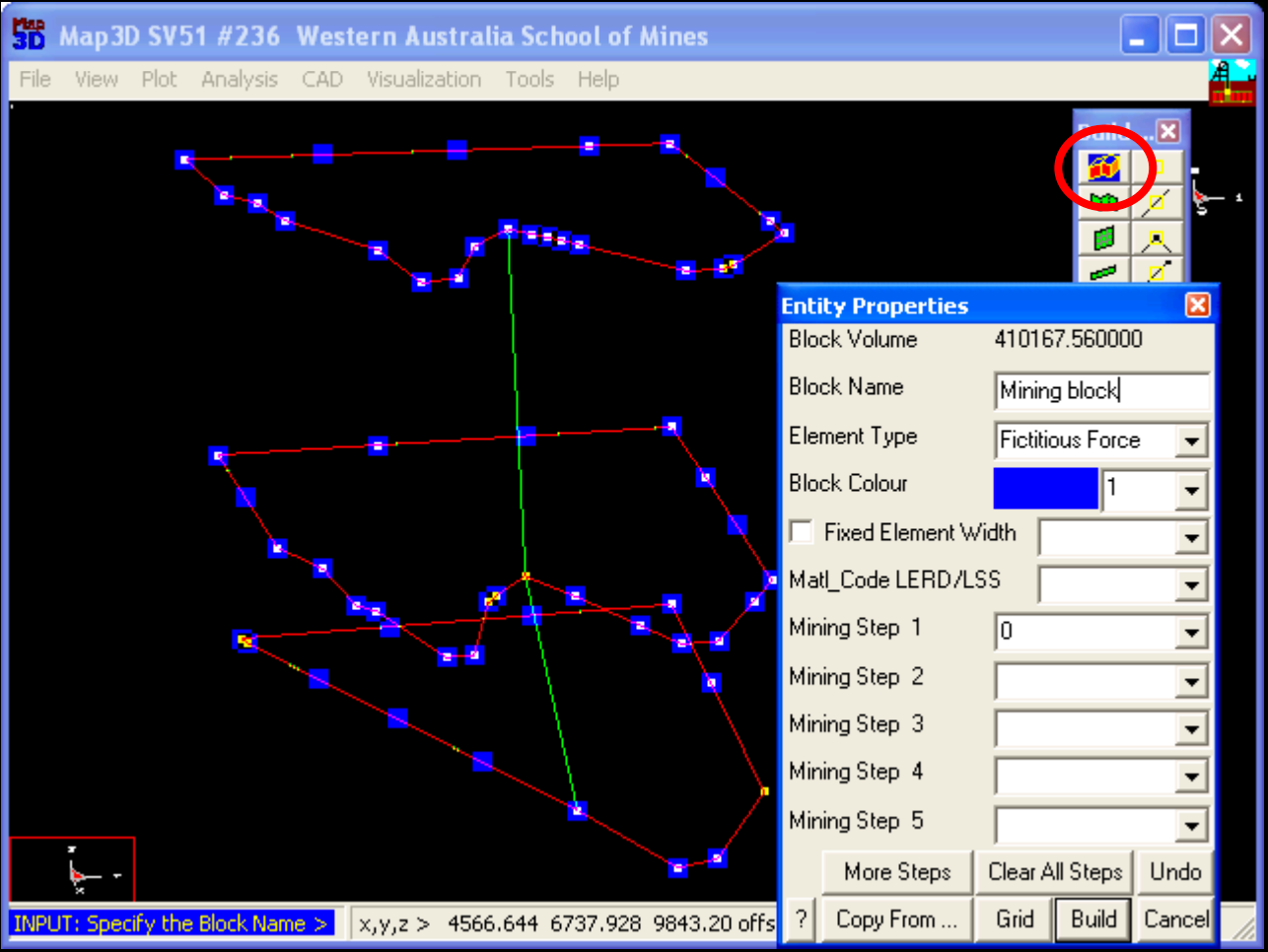
Task: Click the Map3D logo in the title bar
Action: coord(29,34)
